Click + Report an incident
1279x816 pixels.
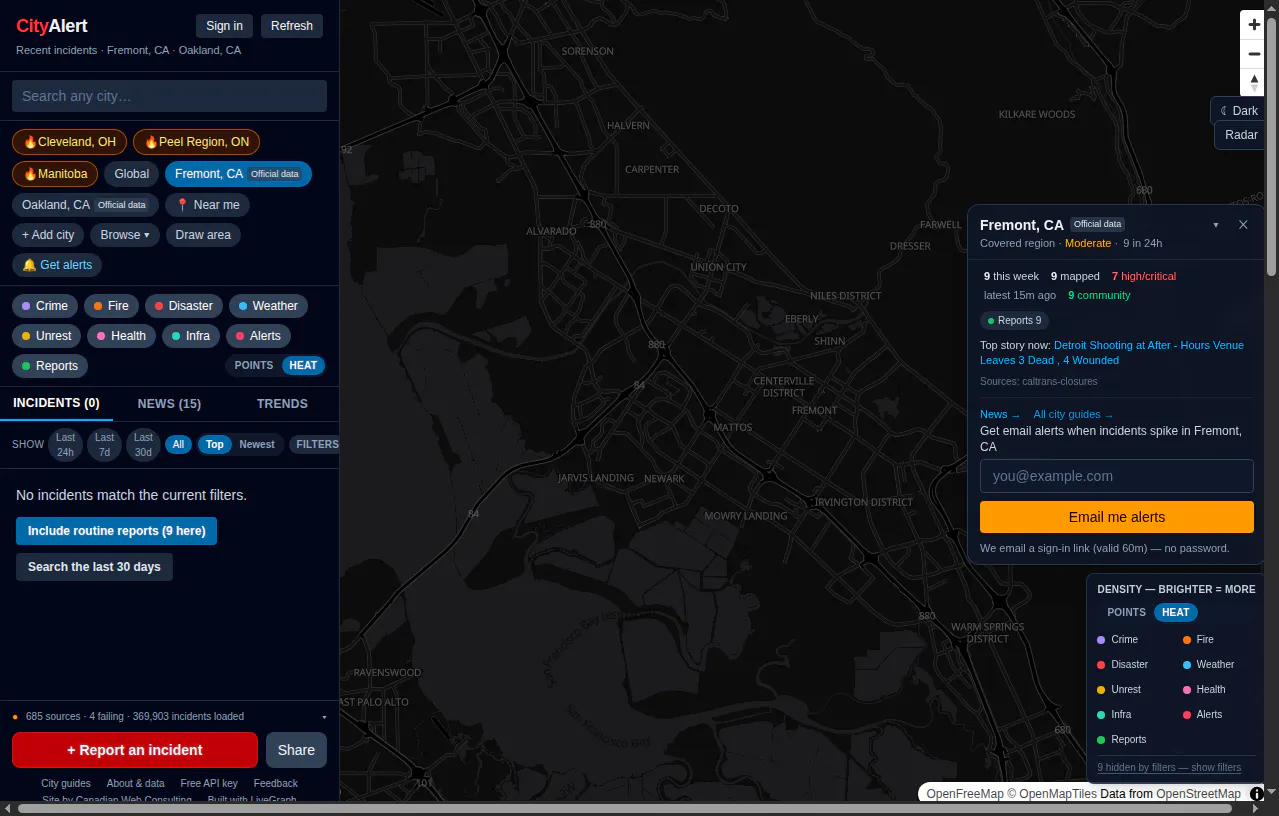click(135, 750)
